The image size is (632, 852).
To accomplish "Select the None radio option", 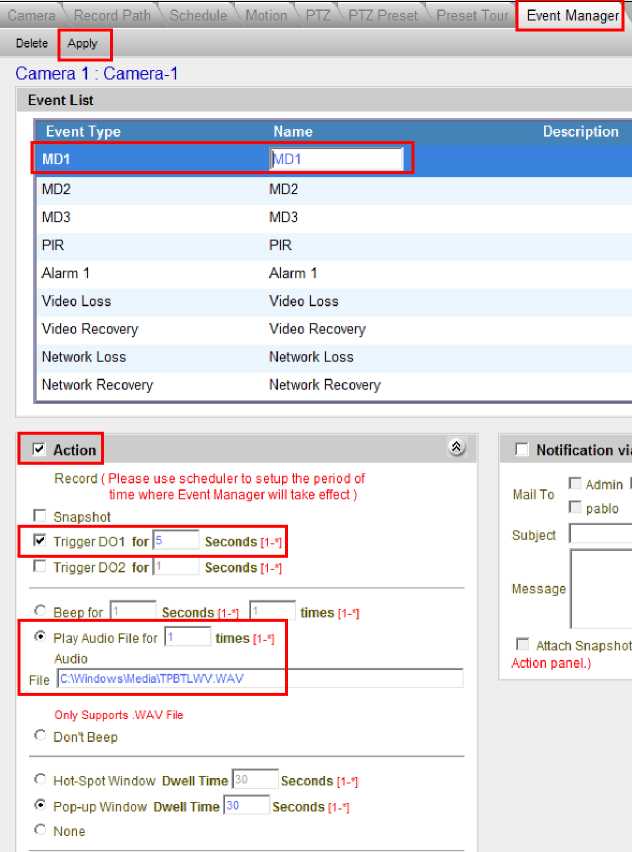I will point(40,831).
